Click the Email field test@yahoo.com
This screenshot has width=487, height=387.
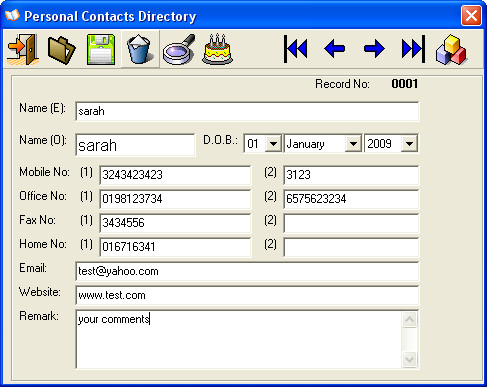click(247, 271)
